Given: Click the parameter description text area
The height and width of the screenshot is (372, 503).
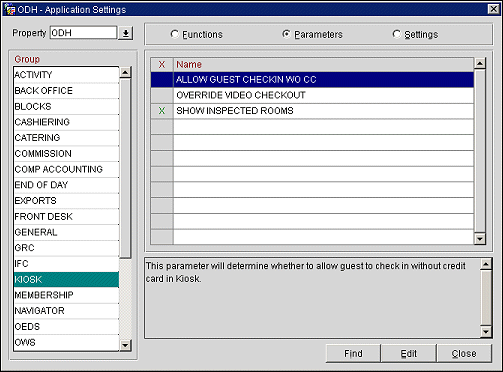Looking at the screenshot, I should [313, 298].
